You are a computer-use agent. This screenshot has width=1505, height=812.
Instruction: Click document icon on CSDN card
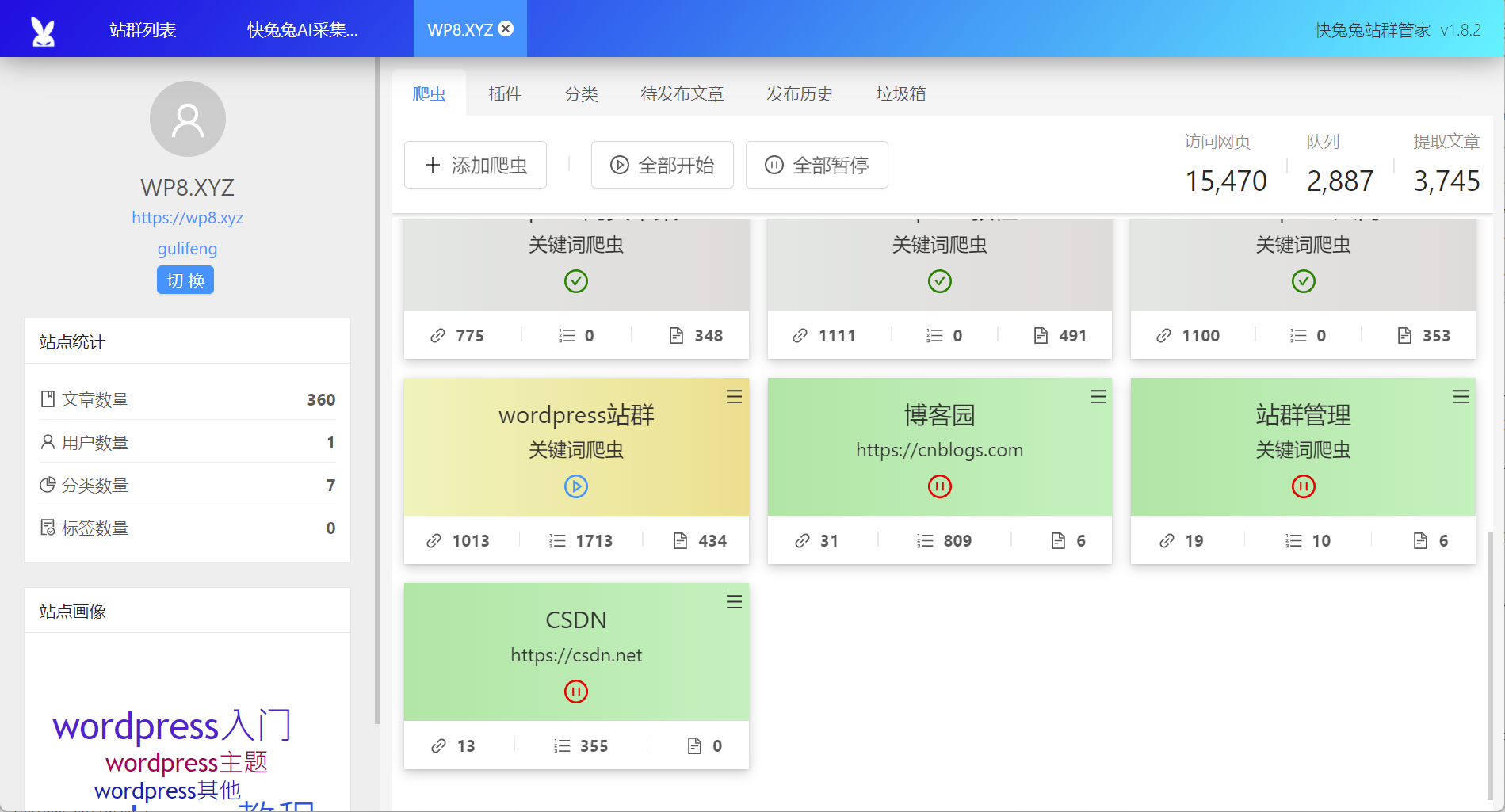tap(694, 745)
